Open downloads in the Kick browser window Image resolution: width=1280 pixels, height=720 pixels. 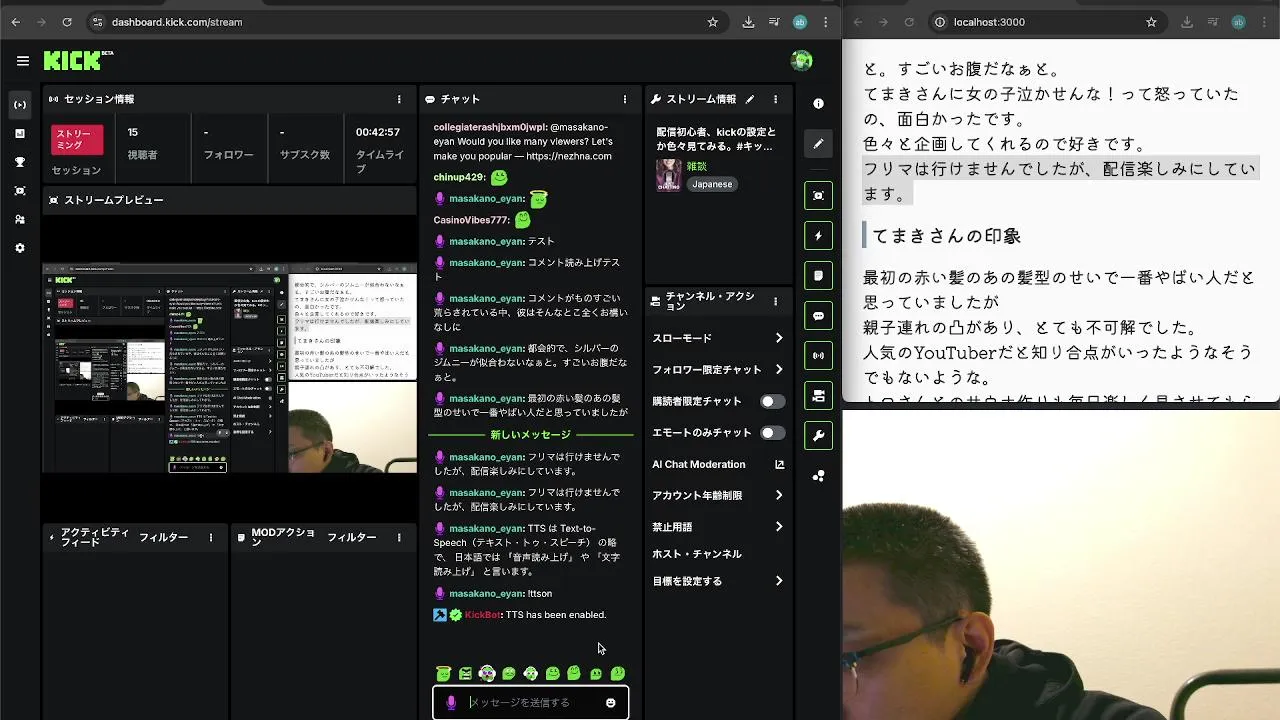749,22
